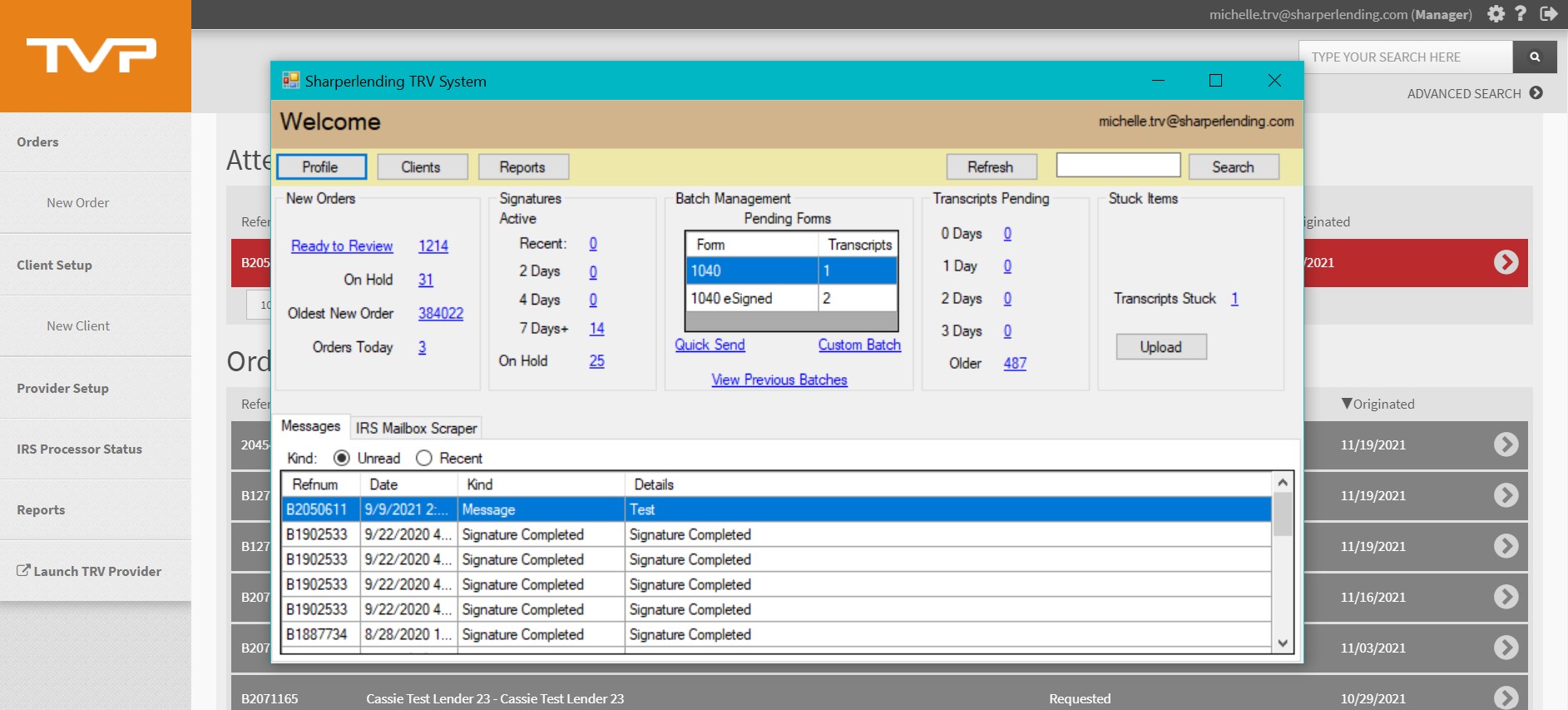
Task: Switch to the Messages tab
Action: pyautogui.click(x=310, y=426)
